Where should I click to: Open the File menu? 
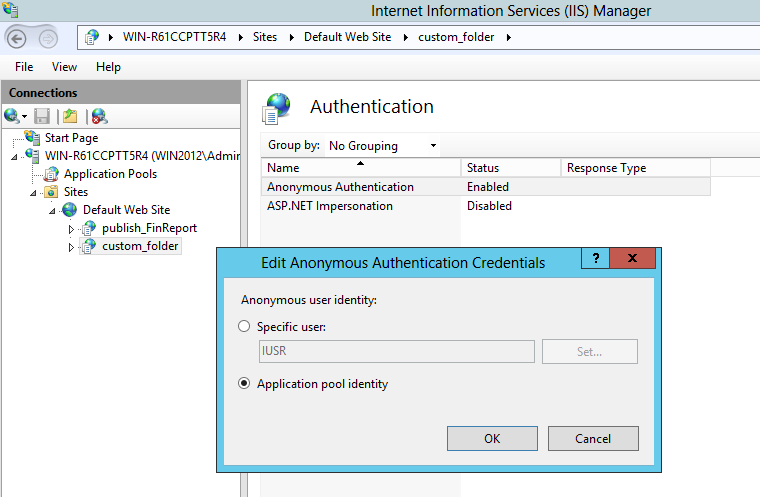tap(24, 67)
